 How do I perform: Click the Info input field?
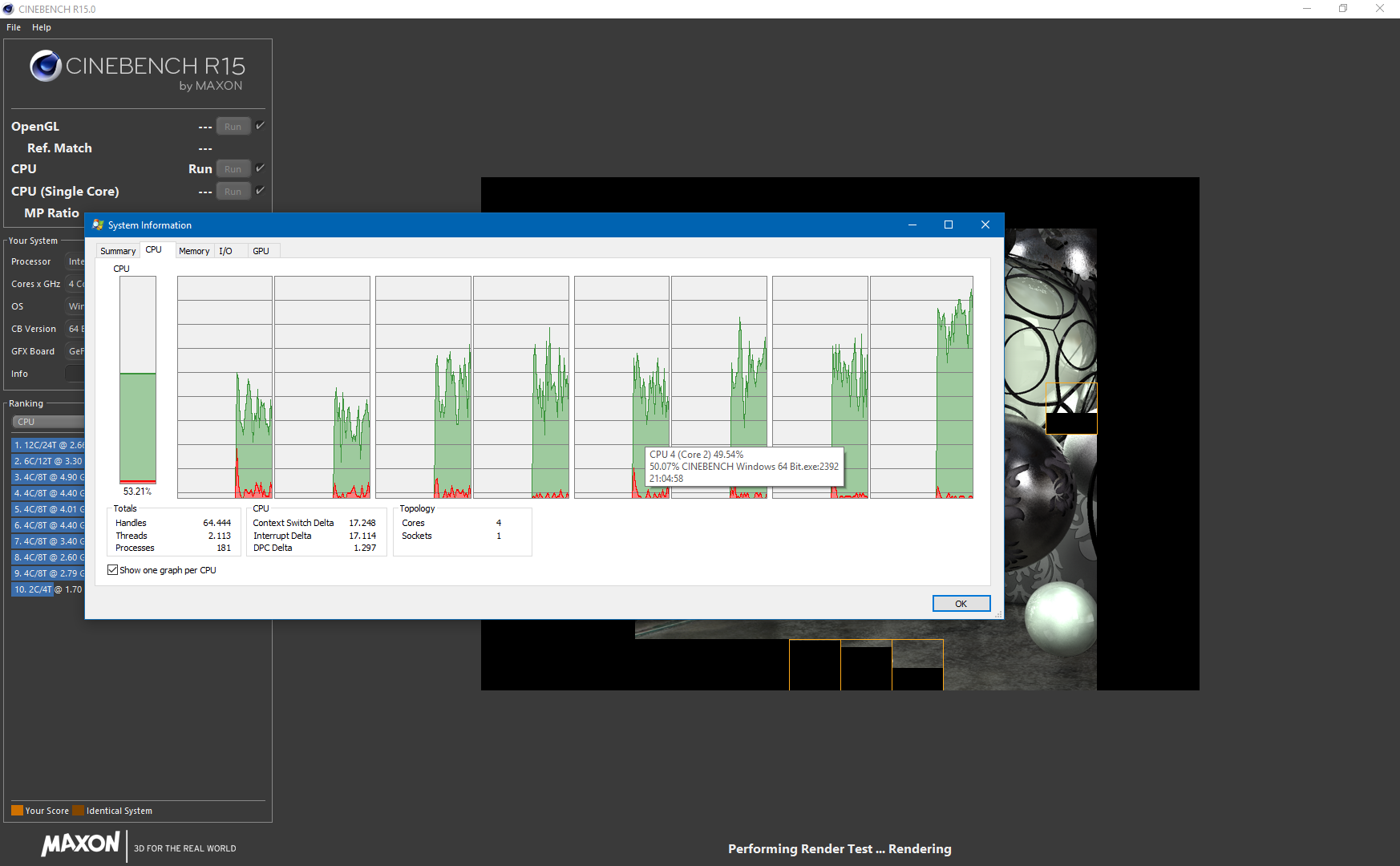[75, 374]
